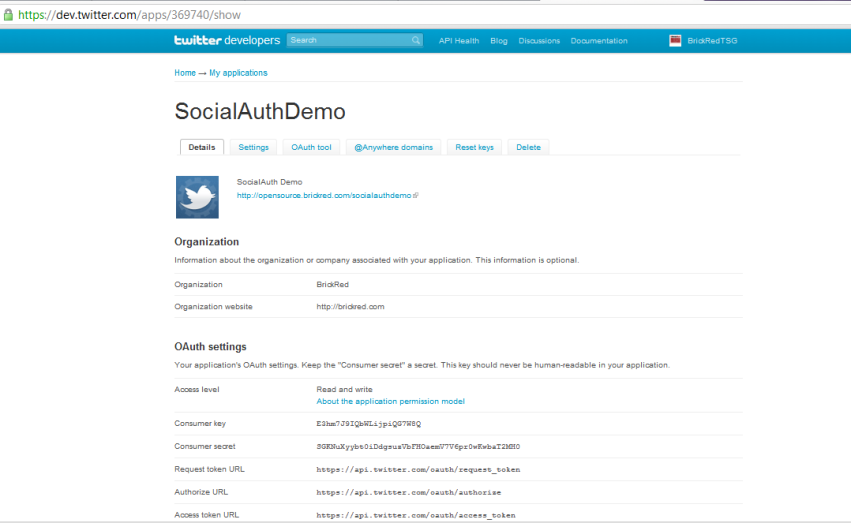Switch to the Settings tab
This screenshot has width=851, height=523.
click(x=253, y=147)
